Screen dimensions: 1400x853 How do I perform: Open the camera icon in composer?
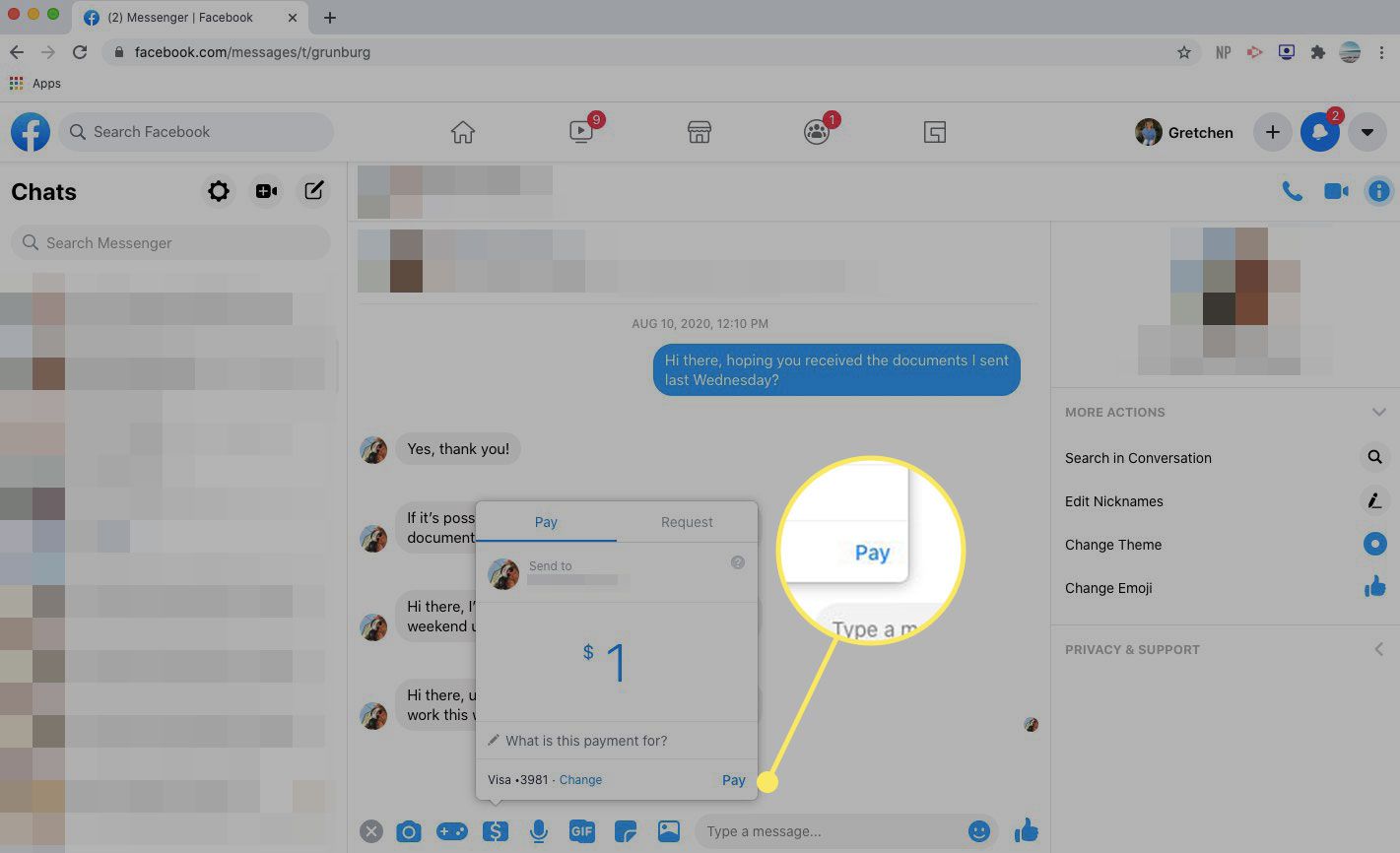coord(408,831)
